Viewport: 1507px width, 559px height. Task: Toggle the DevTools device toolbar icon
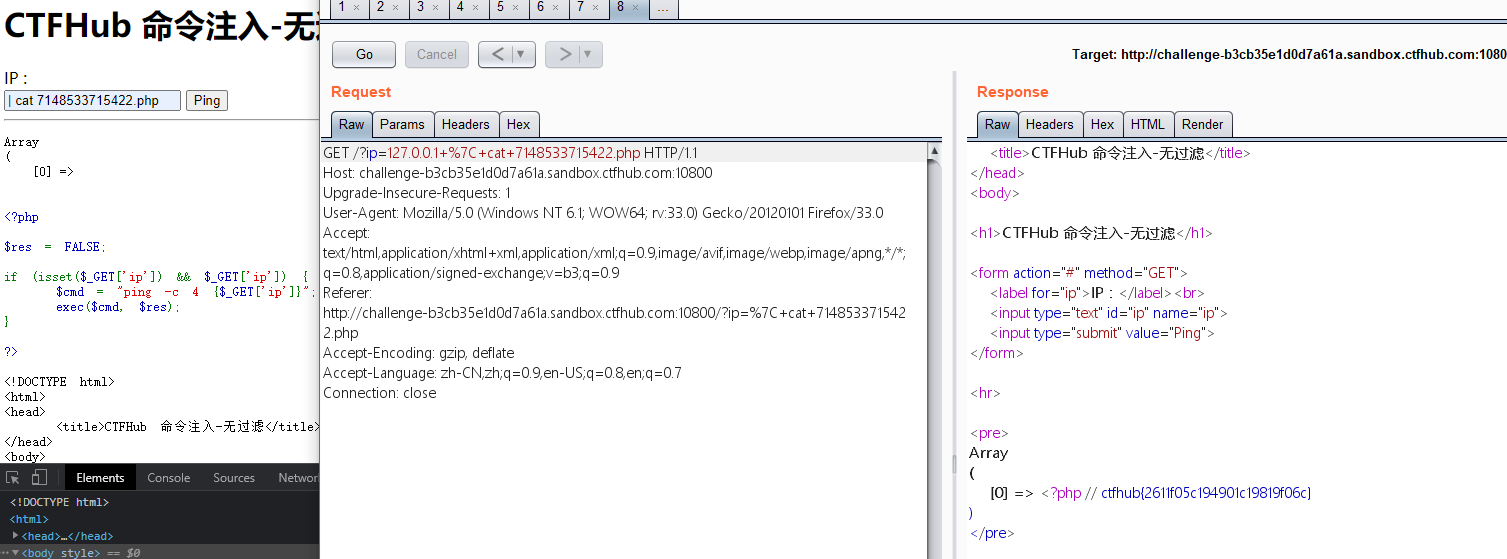coord(39,477)
